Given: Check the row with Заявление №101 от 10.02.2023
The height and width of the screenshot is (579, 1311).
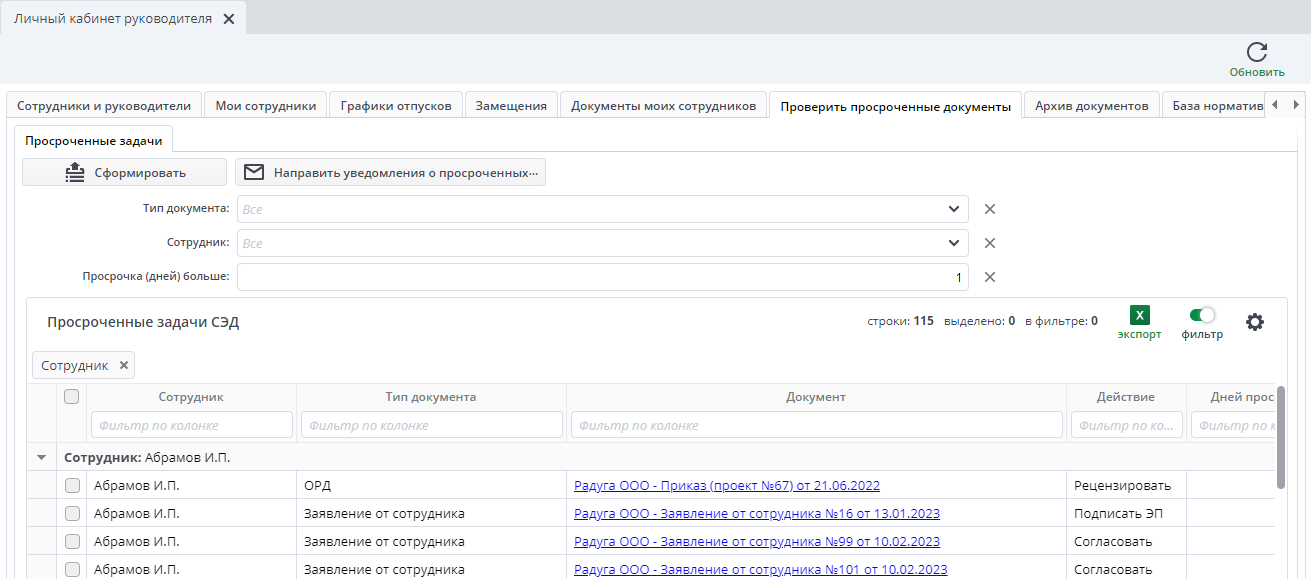Looking at the screenshot, I should [72, 569].
